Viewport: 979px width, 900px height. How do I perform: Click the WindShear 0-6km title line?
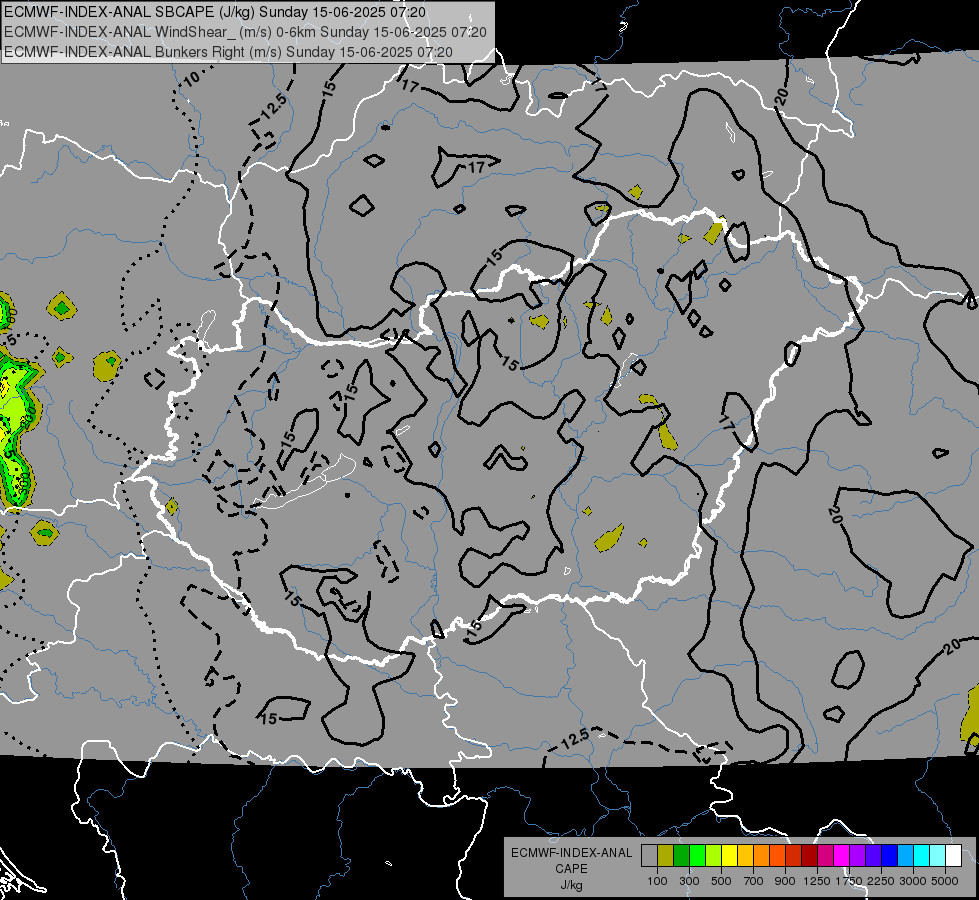(x=245, y=32)
